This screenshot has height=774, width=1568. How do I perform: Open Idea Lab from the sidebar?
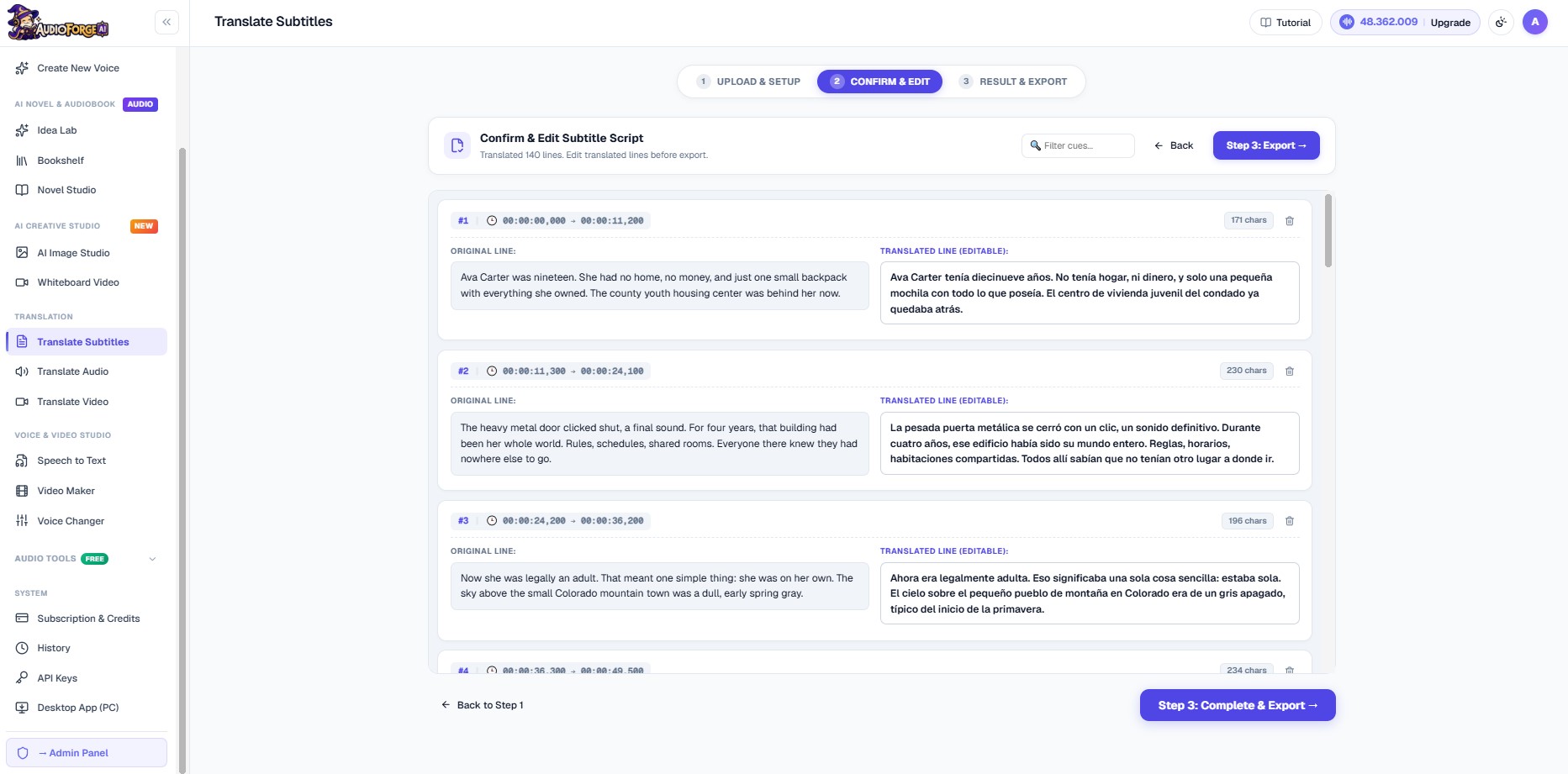(87, 130)
